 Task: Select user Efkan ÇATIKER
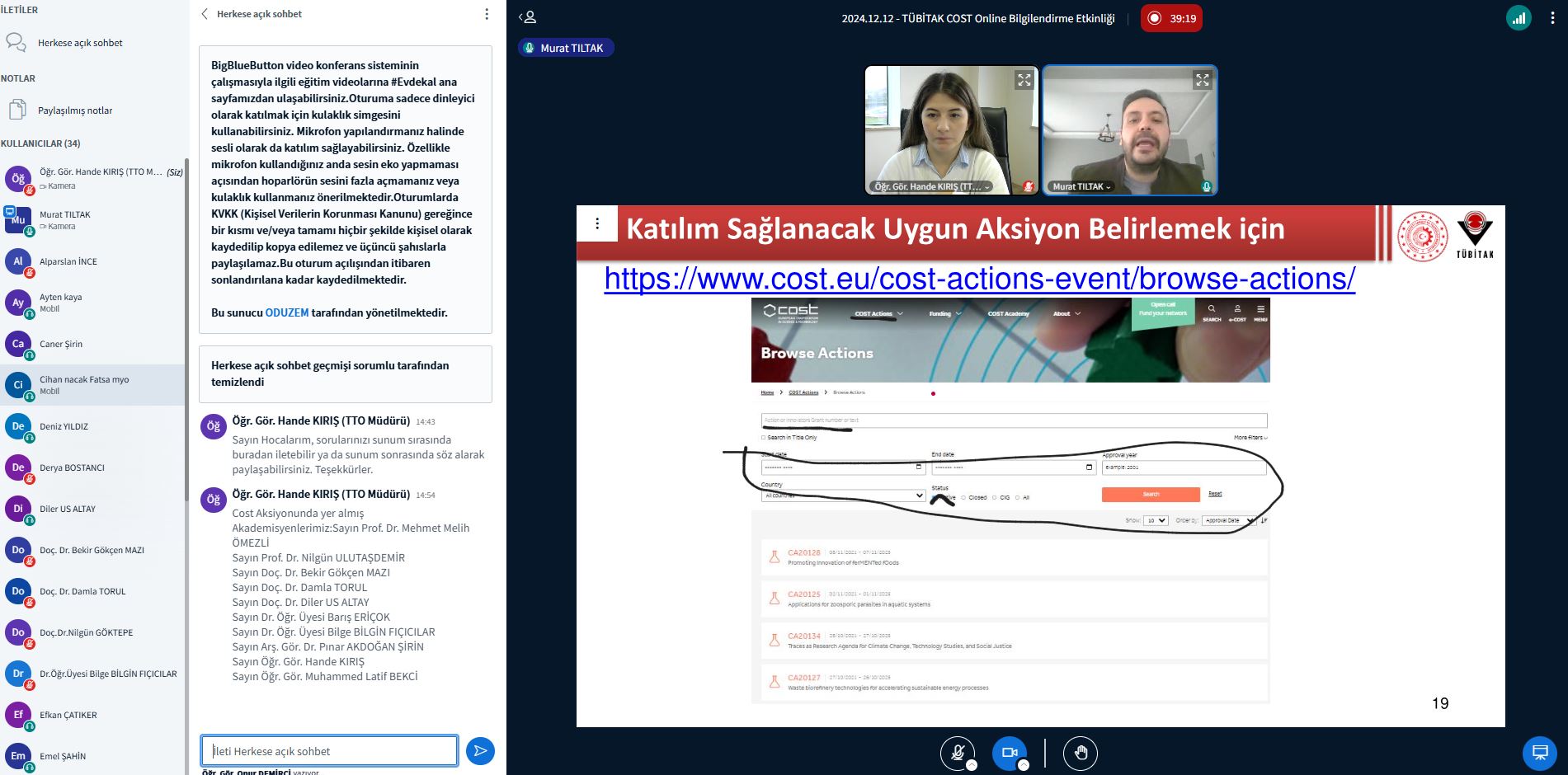coord(93,715)
